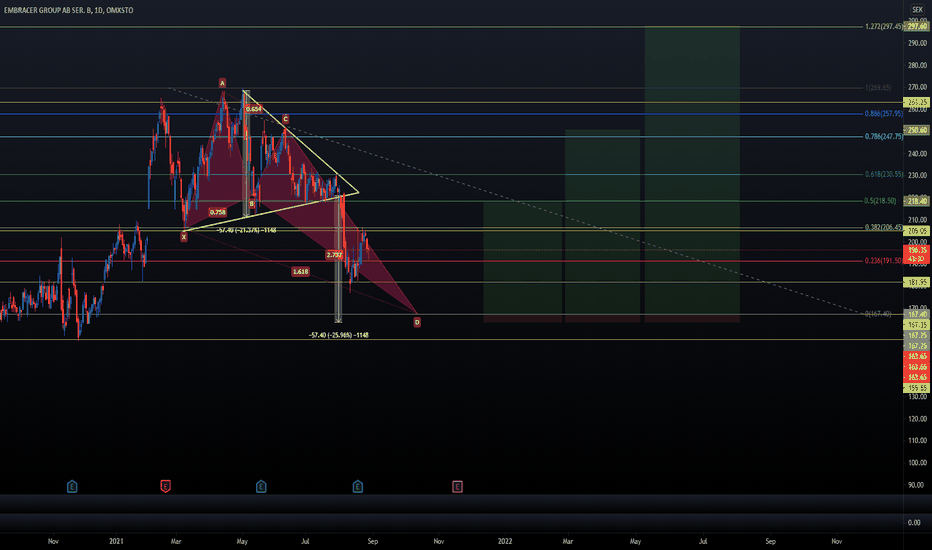Click the 0.00 value on lower pane axis
Viewport: 932px width, 550px height.
tap(914, 522)
